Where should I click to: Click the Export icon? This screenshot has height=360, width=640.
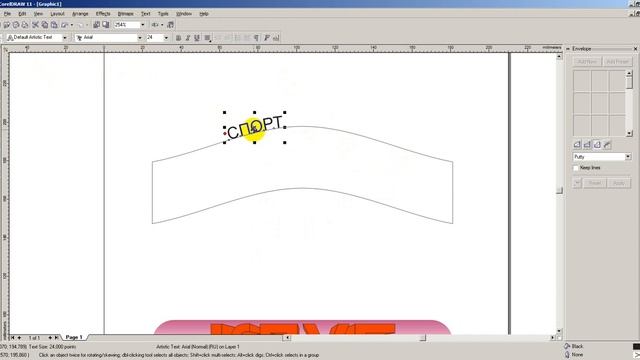(106, 25)
